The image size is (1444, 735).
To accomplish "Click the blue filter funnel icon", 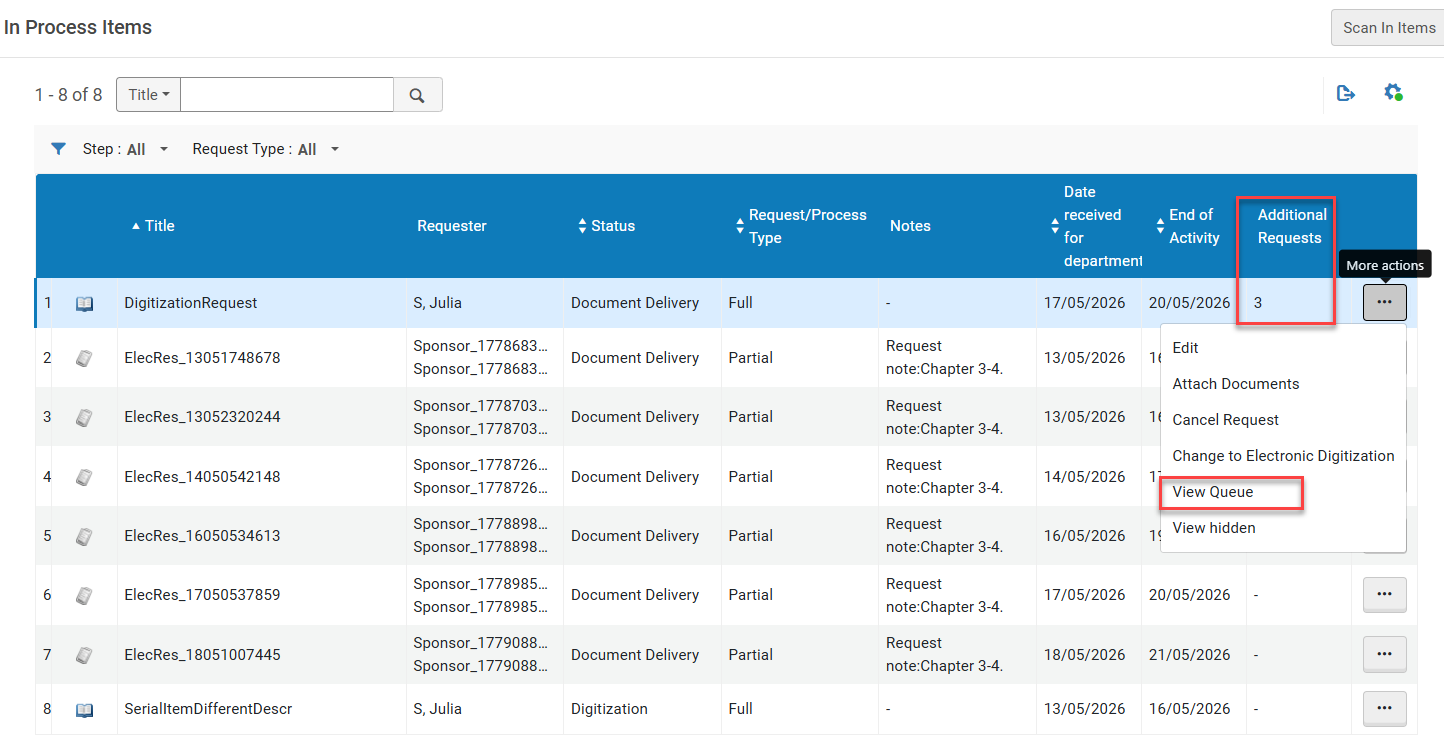I will click(x=59, y=149).
